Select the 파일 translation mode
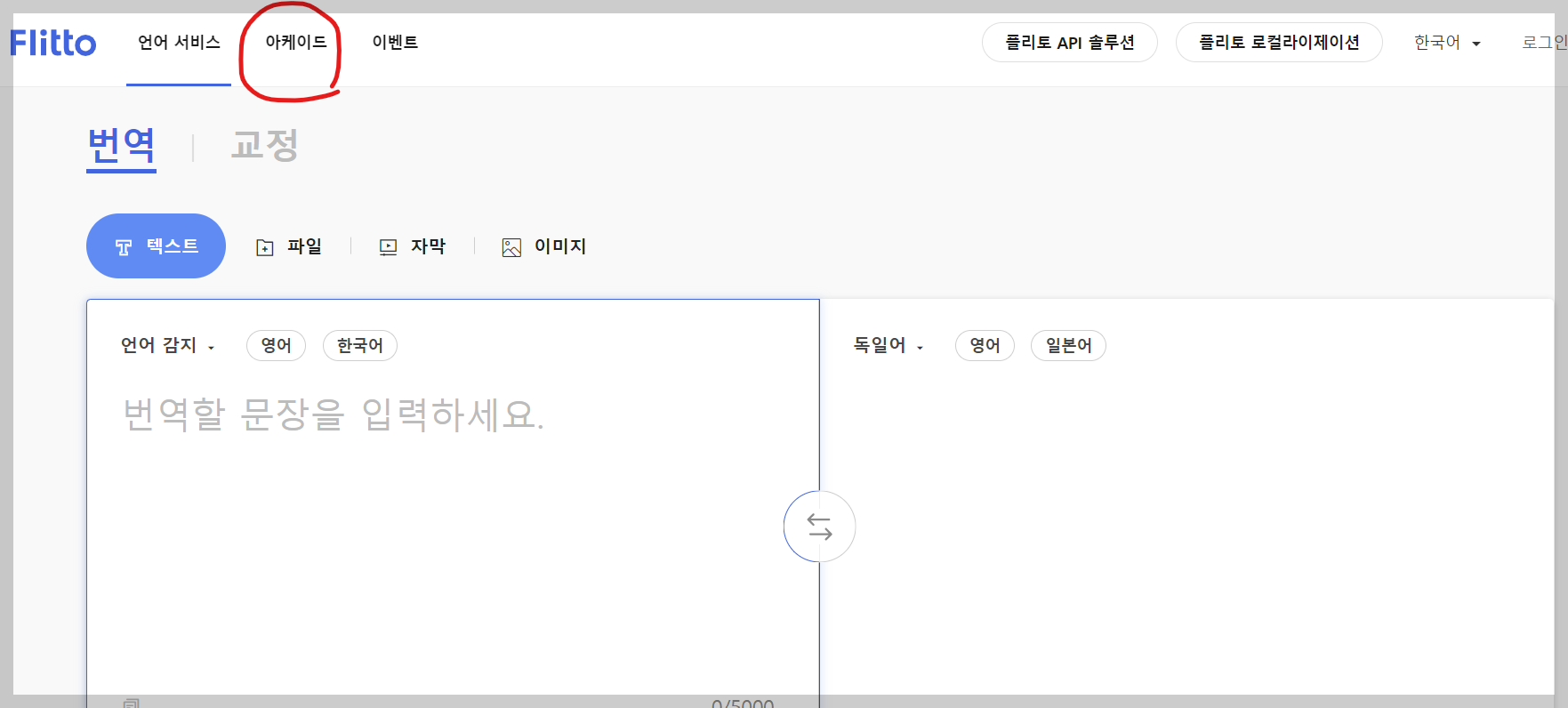 289,246
